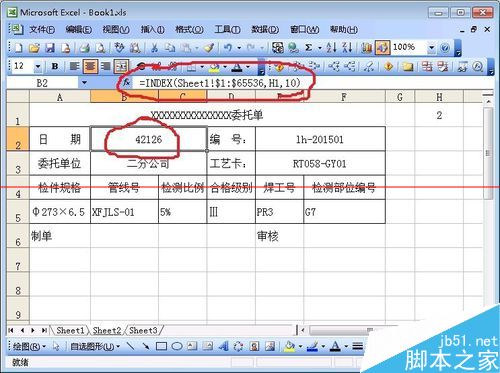
Task: Click the Format Painter brush icon
Action: pos(209,48)
